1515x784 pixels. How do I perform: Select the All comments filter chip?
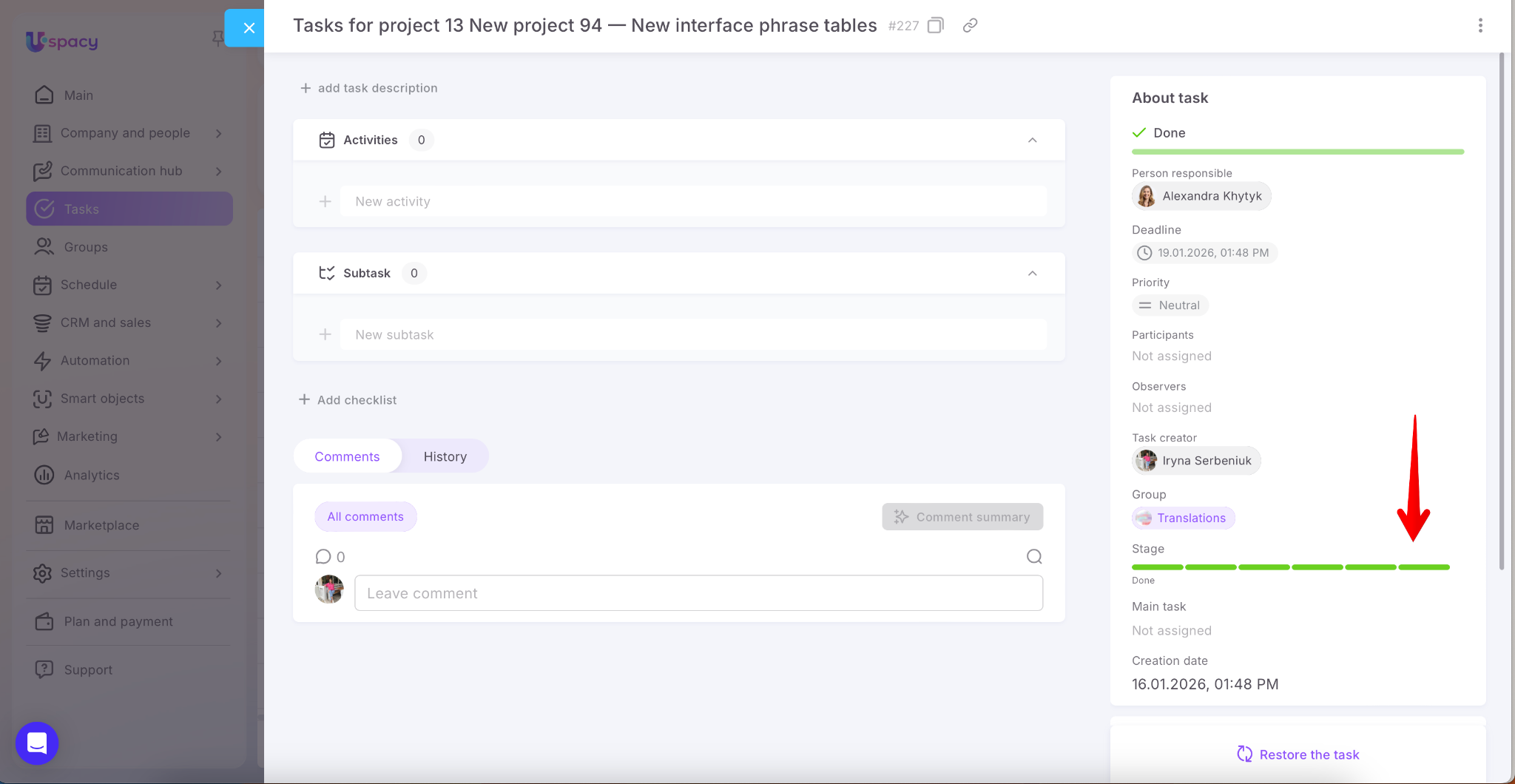(x=365, y=517)
